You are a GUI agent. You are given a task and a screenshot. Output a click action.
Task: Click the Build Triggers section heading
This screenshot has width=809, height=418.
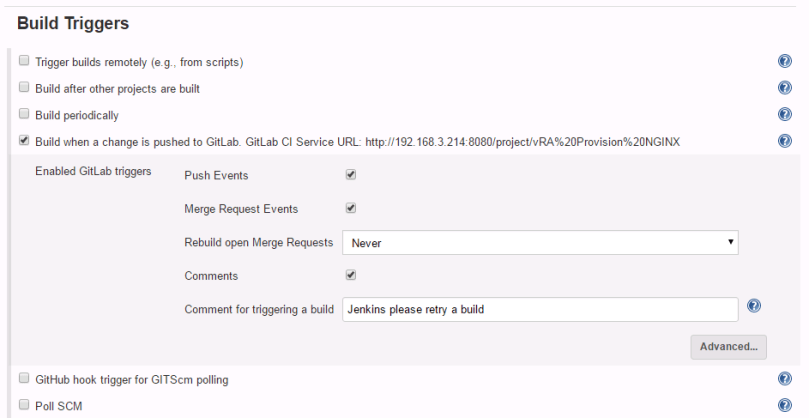74,22
